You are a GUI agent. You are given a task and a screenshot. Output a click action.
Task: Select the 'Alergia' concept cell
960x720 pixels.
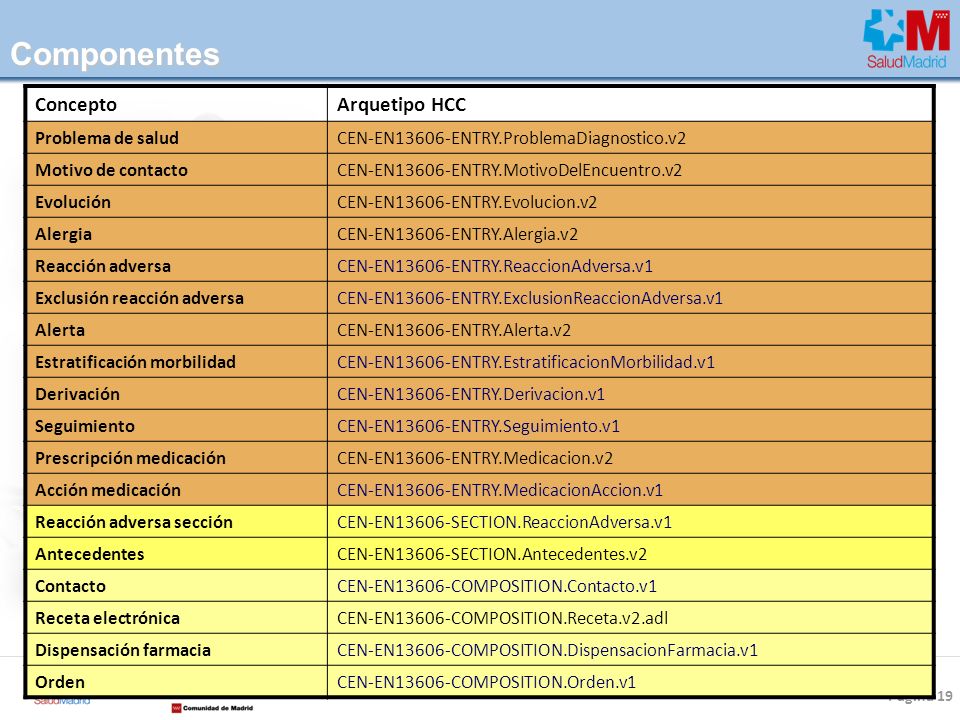tap(177, 233)
